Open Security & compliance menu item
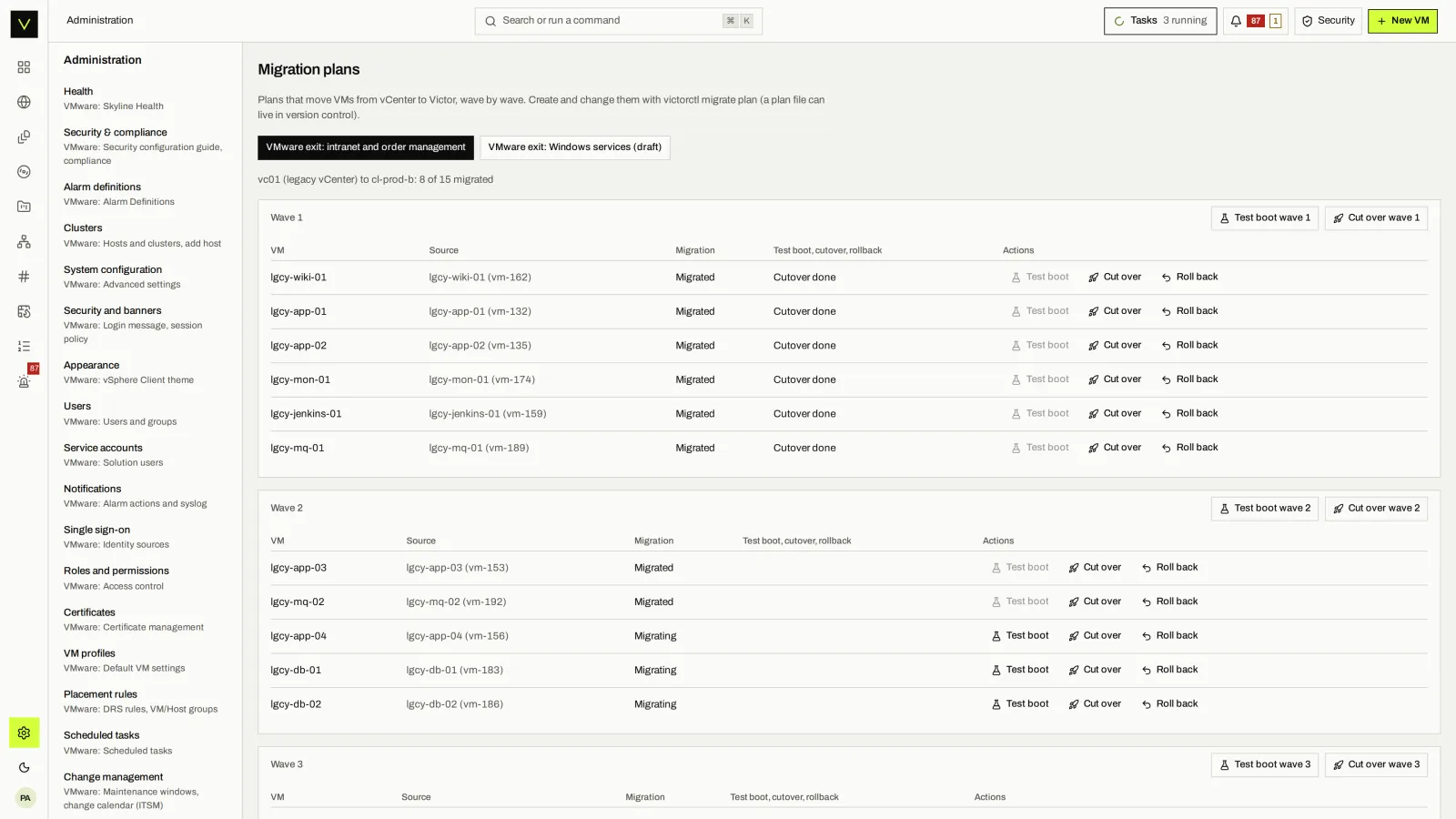 click(145, 147)
